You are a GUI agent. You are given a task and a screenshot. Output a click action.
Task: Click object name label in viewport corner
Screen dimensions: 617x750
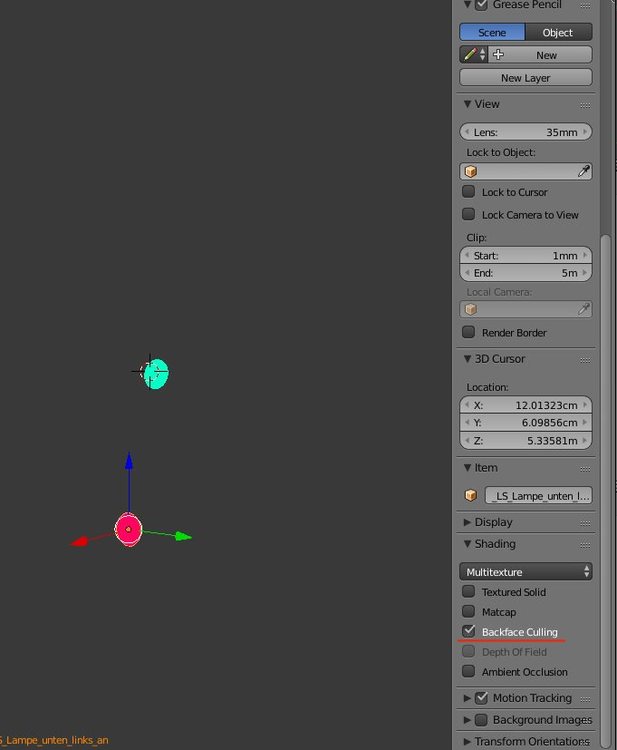54,740
